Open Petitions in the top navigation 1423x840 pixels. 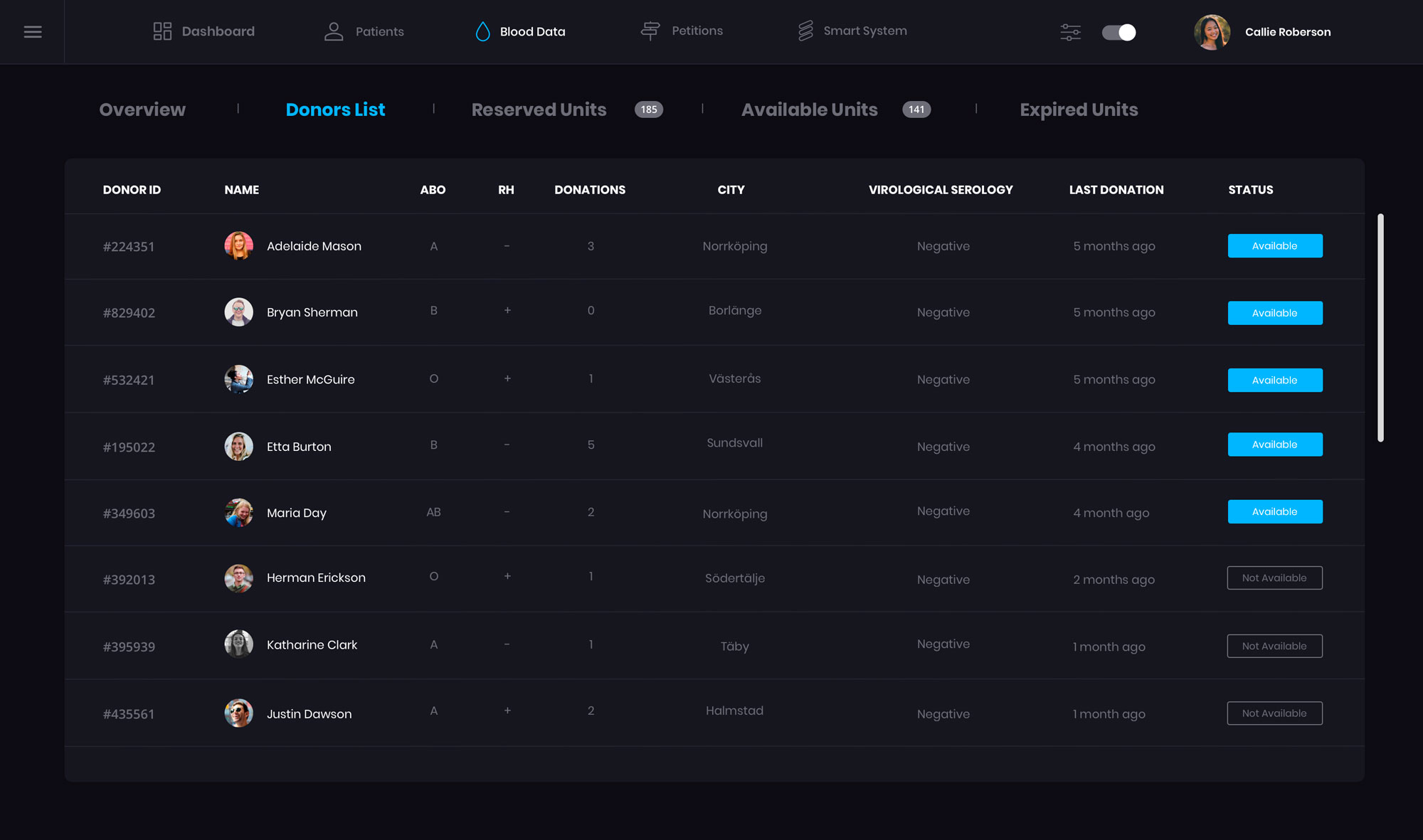[x=697, y=31]
